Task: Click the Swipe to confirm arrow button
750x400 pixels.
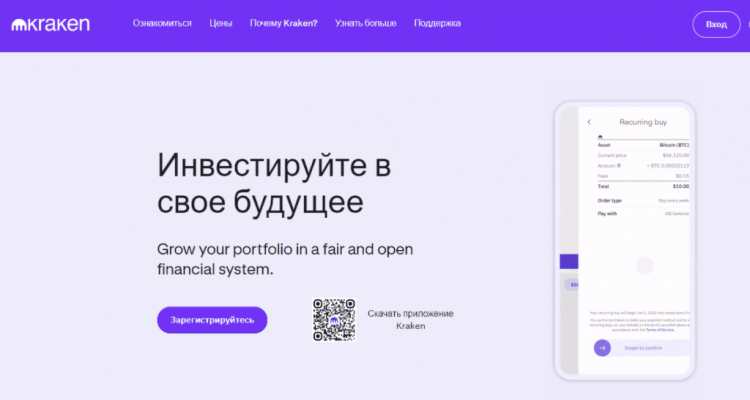Action: tap(602, 348)
